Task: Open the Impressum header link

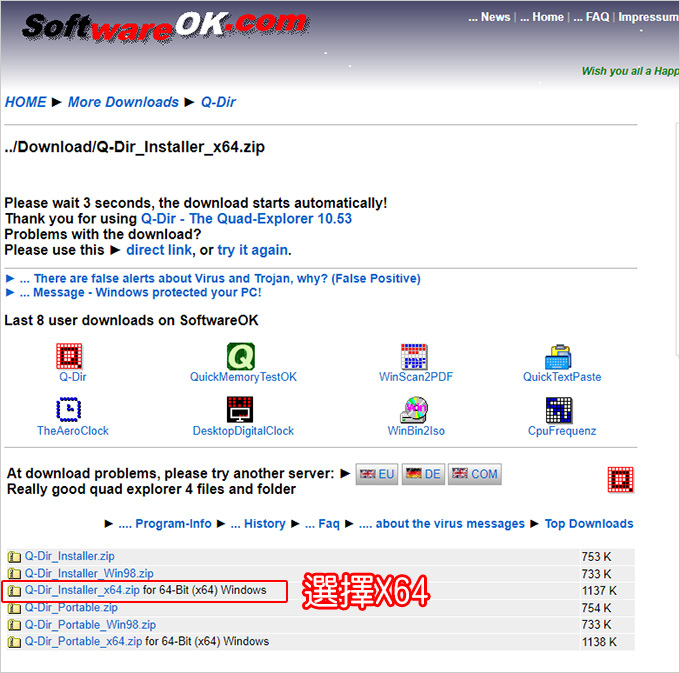Action: (x=649, y=17)
